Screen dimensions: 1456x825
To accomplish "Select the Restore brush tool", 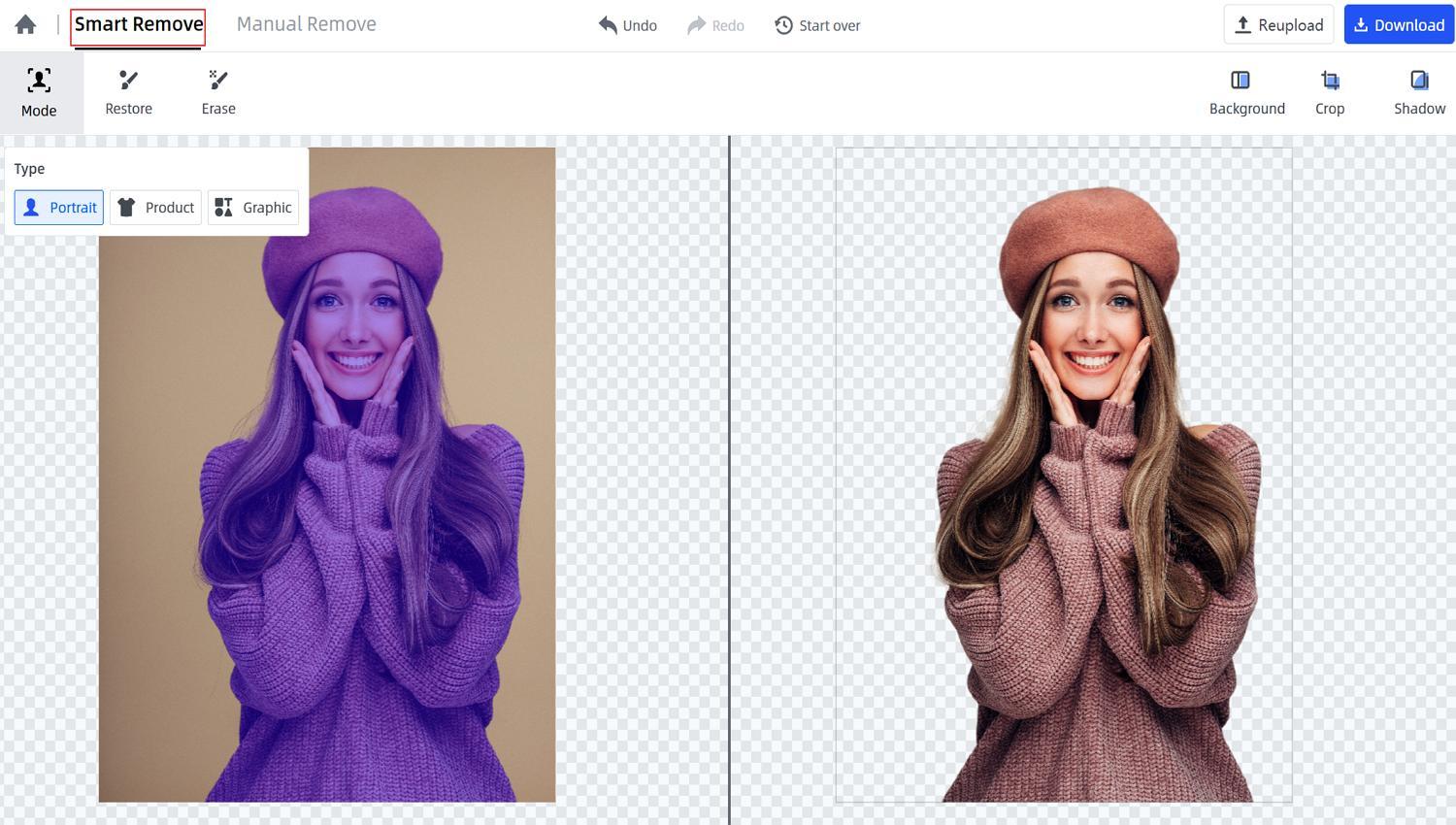I will click(128, 93).
